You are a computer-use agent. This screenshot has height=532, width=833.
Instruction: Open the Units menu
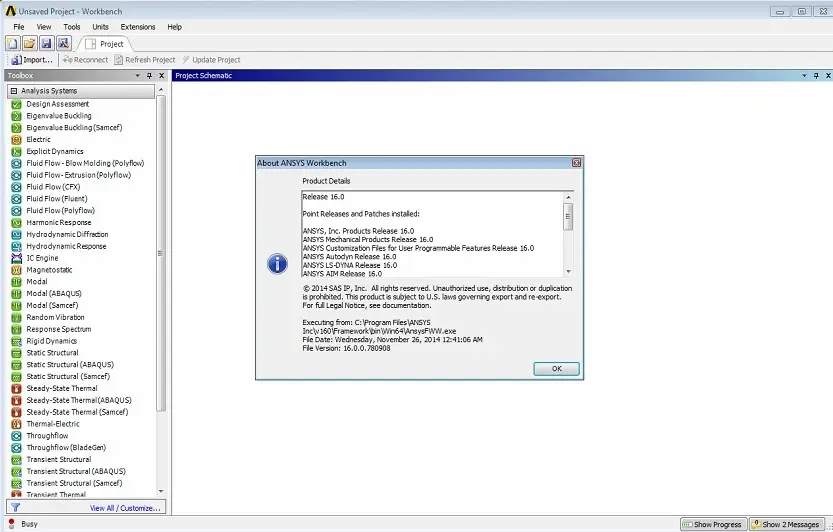pyautogui.click(x=100, y=27)
